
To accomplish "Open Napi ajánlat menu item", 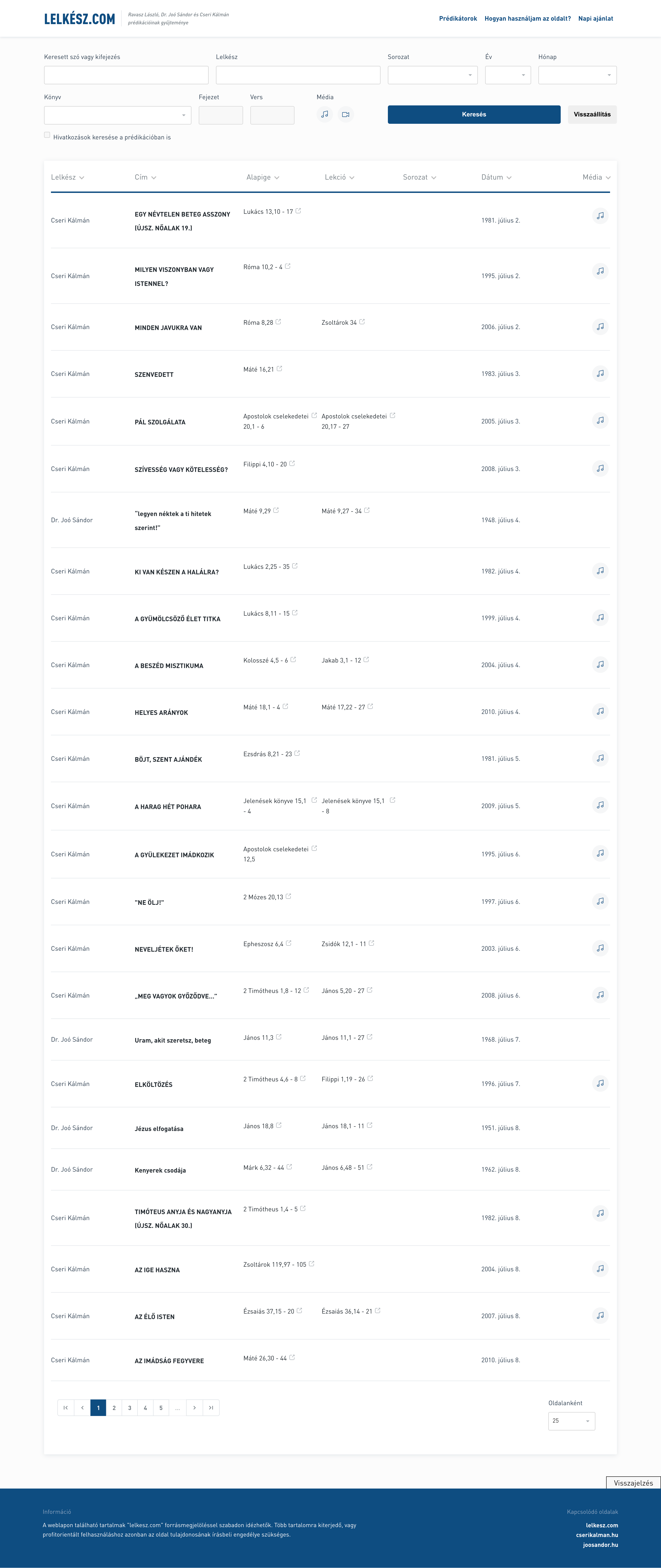I will click(x=595, y=19).
